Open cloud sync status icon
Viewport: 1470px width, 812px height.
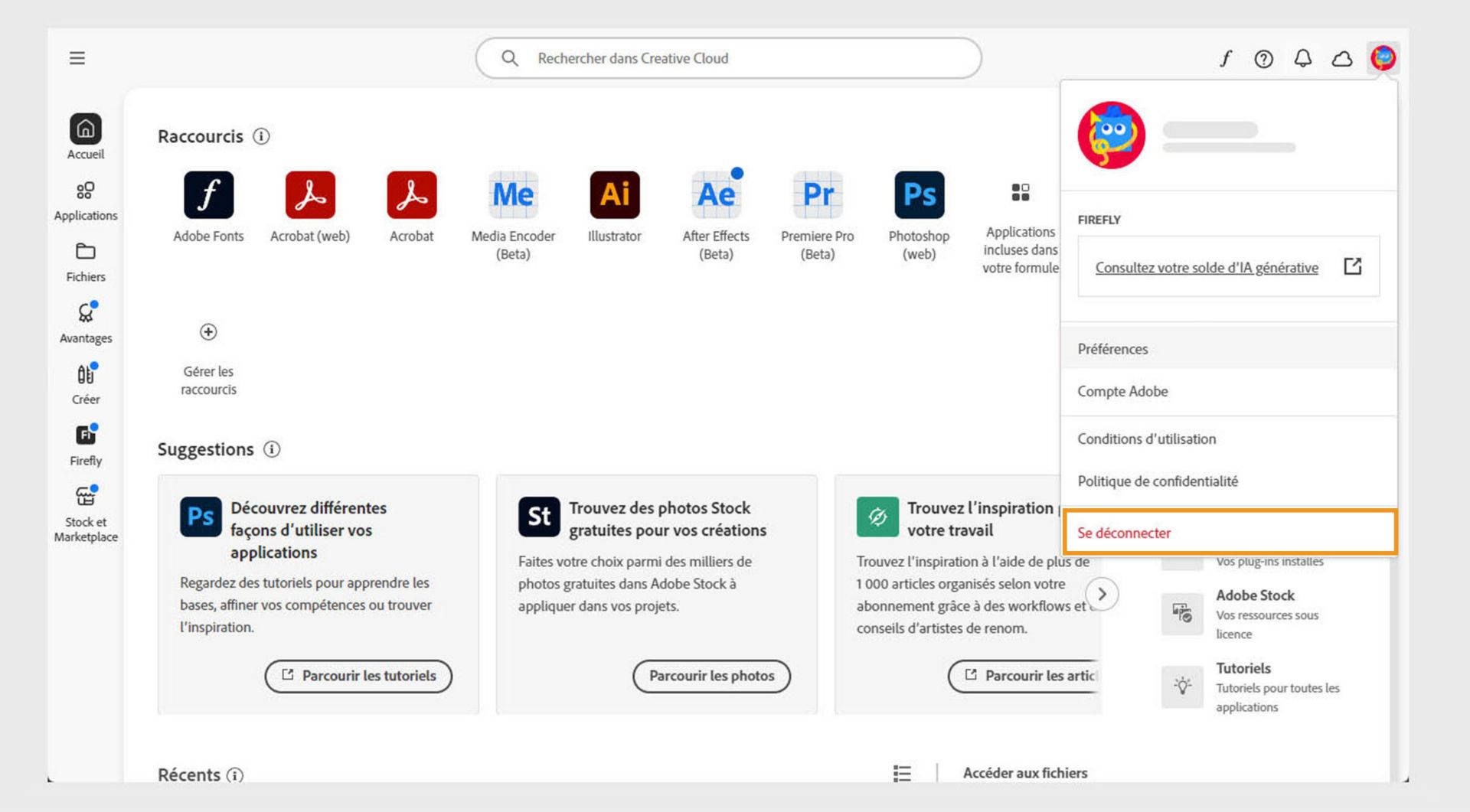point(1342,59)
